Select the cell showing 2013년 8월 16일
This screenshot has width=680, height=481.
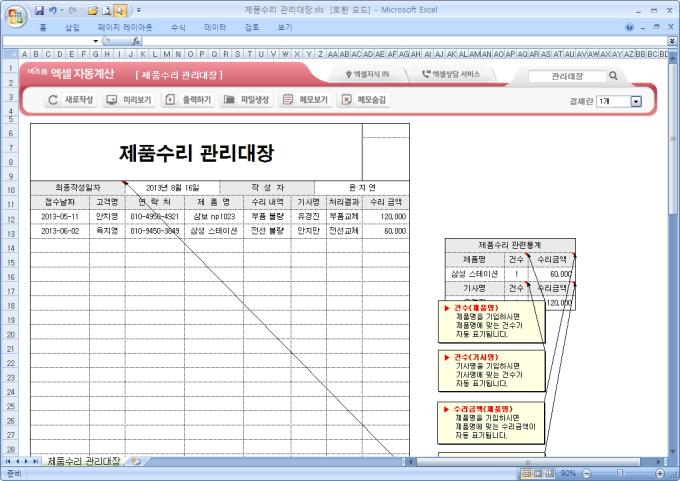point(172,188)
